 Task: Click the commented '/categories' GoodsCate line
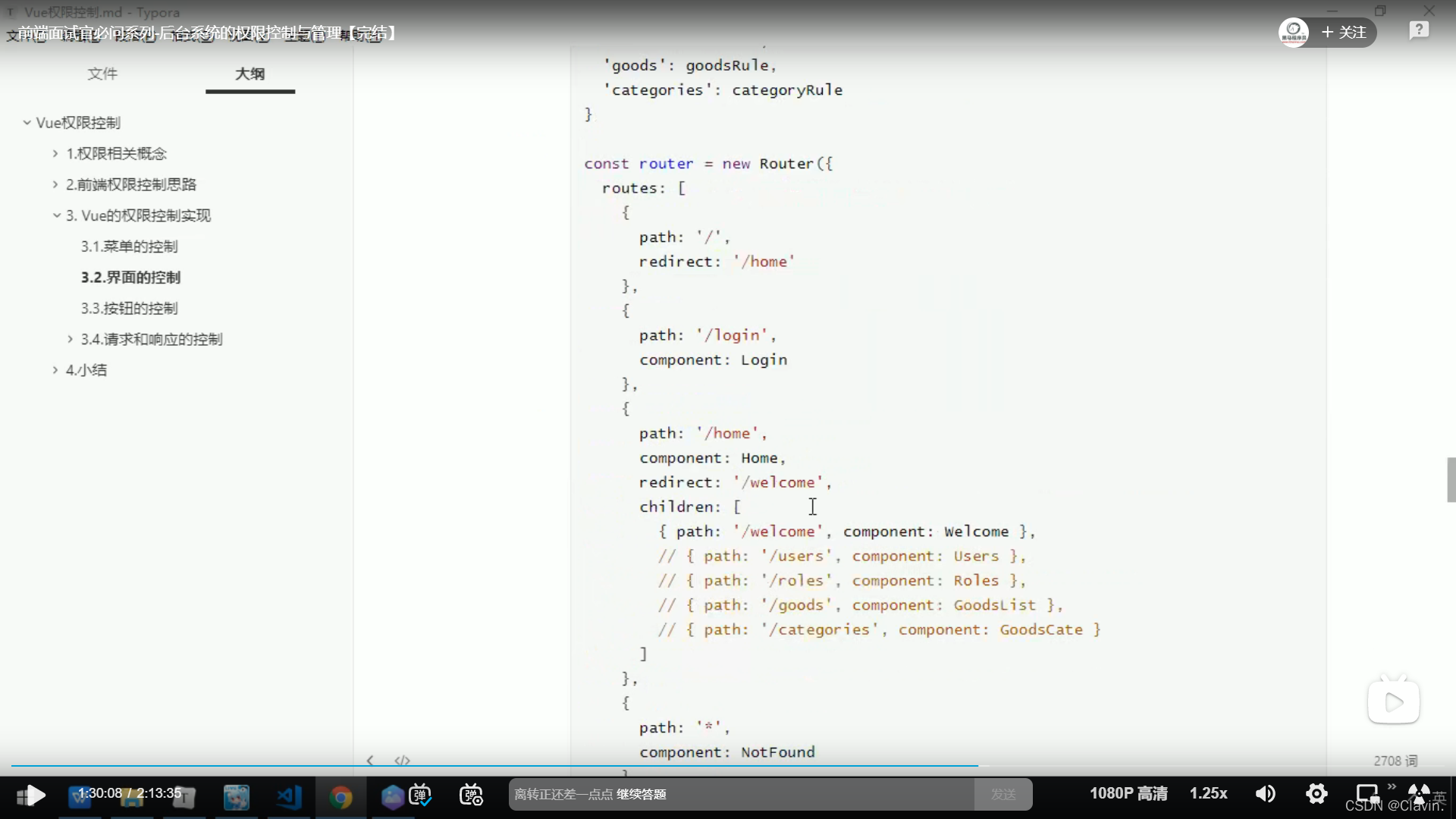tap(879, 629)
